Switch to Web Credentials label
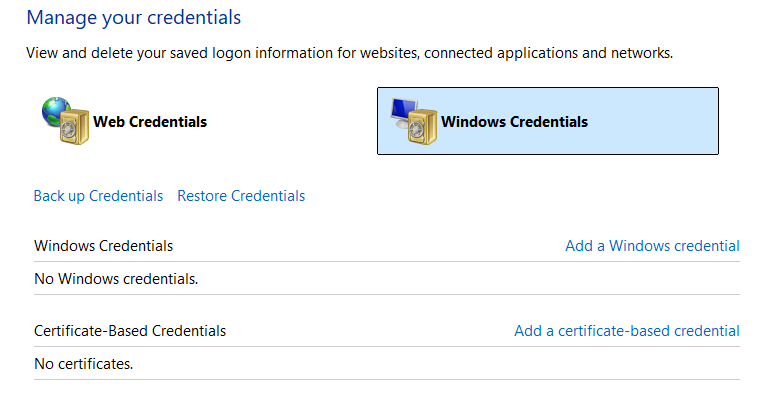 (x=150, y=122)
